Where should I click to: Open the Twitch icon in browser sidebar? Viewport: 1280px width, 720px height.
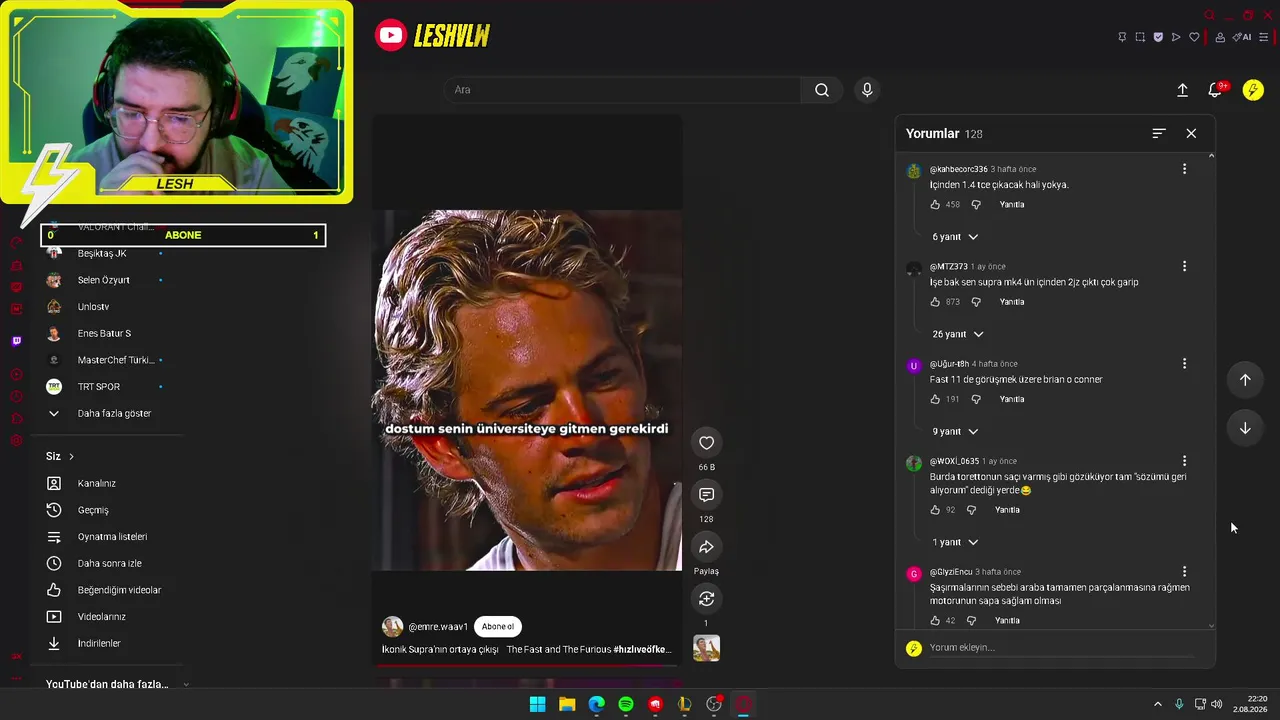click(x=16, y=341)
